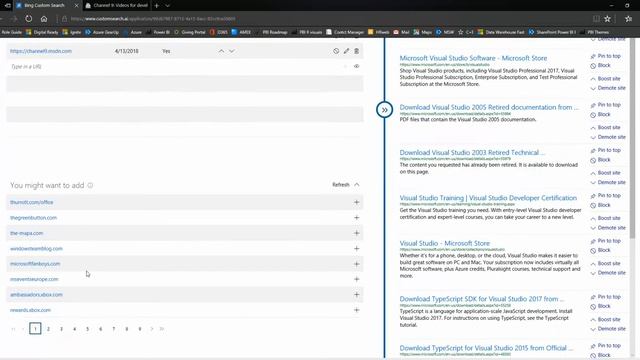Pin Visual Studio 2003 Retired Technical to top
Viewport: 640px width, 360px height.
coord(605,150)
